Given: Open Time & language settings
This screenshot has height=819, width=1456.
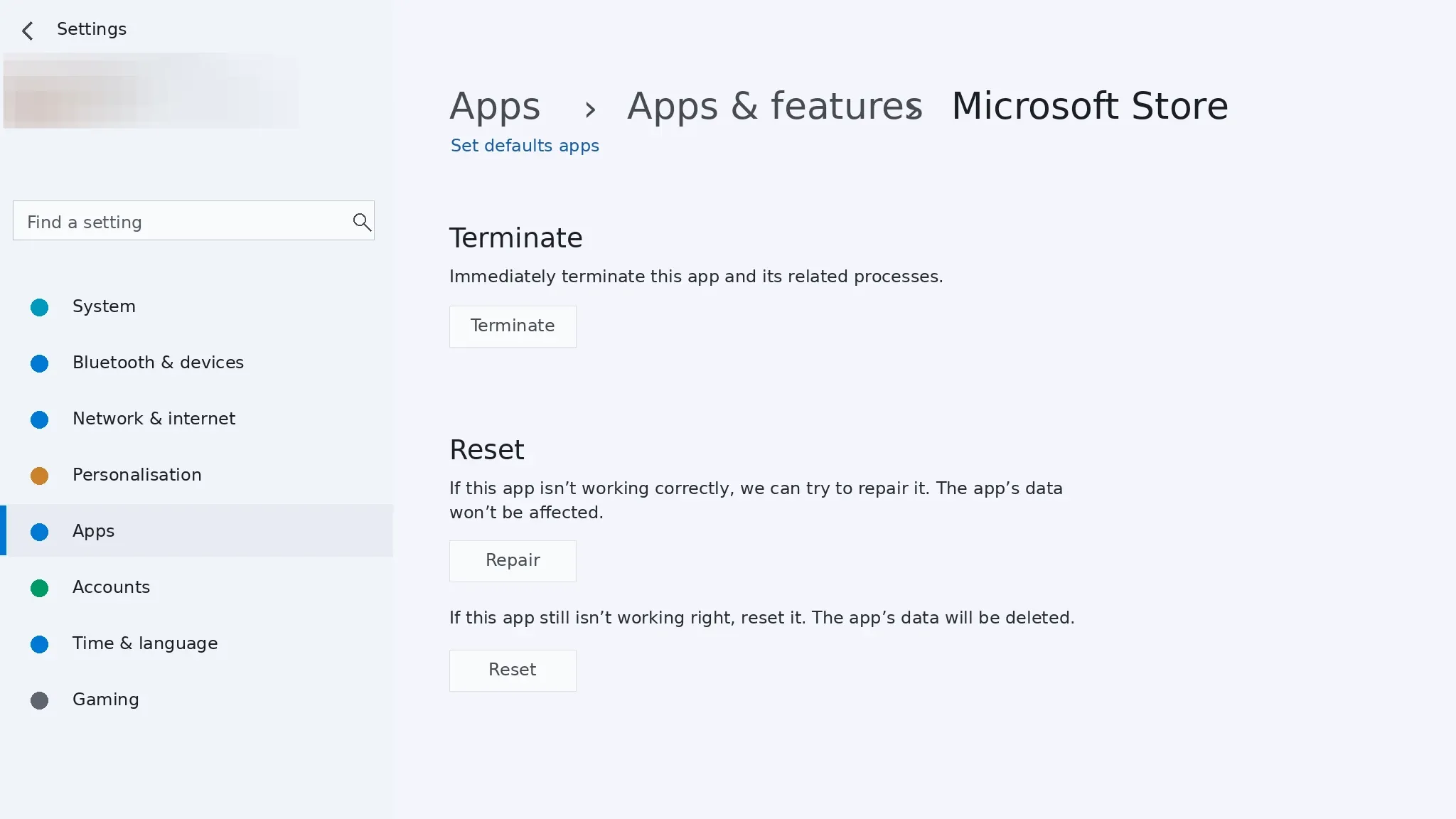Looking at the screenshot, I should (197, 643).
